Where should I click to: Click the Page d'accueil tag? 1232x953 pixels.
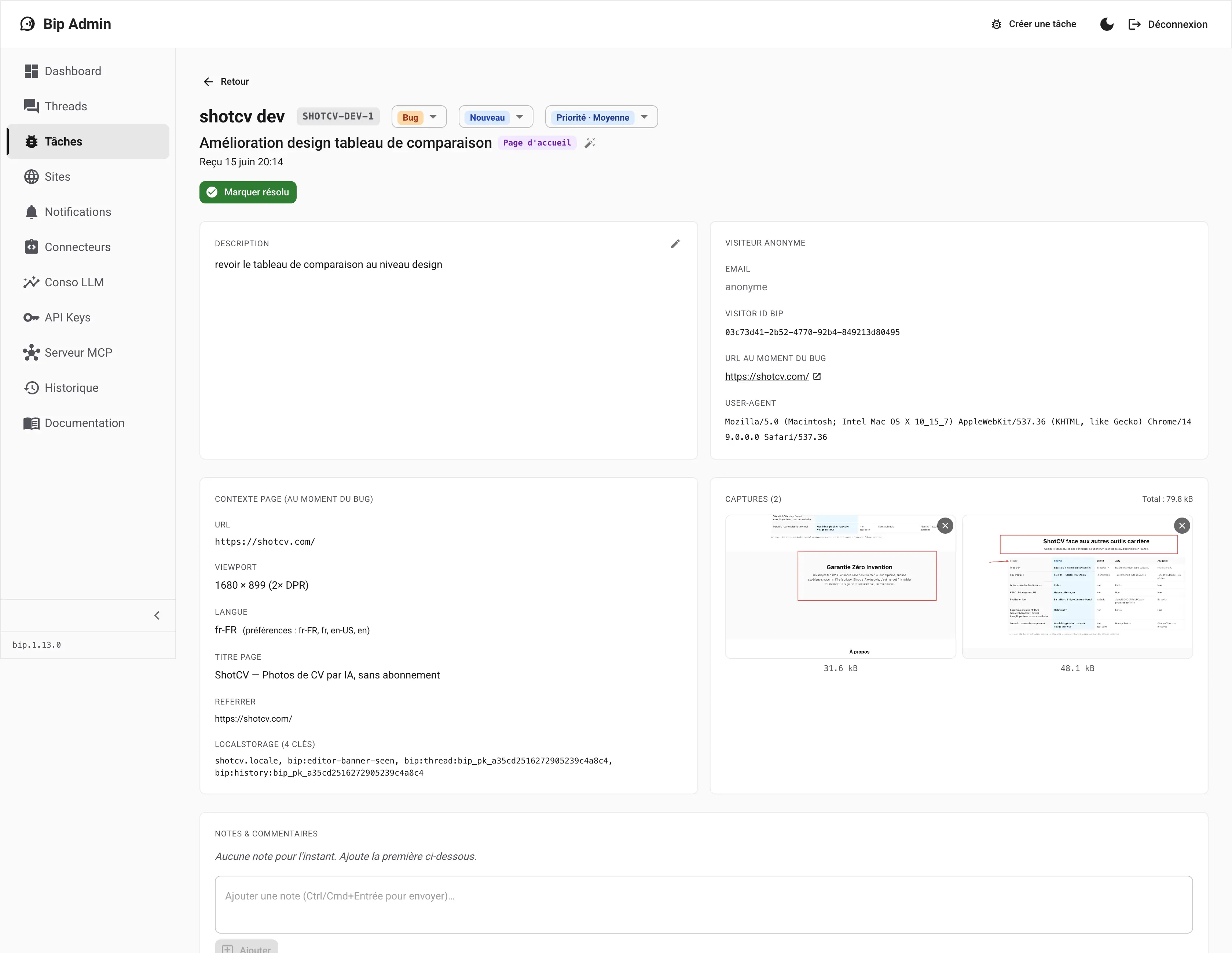pos(537,143)
